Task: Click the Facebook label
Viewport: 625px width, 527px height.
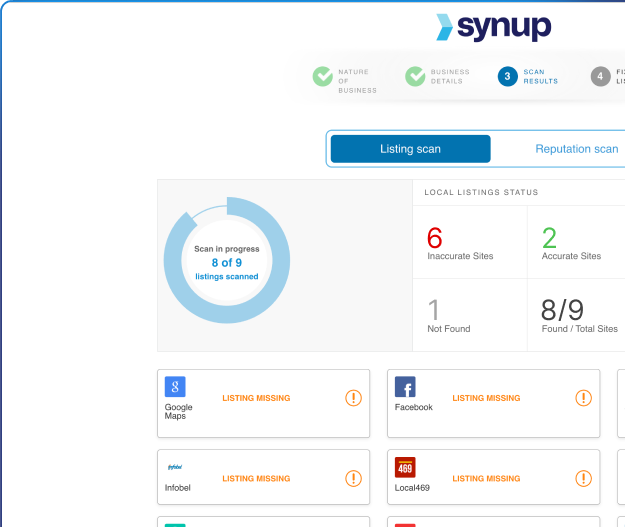Action: tap(413, 407)
